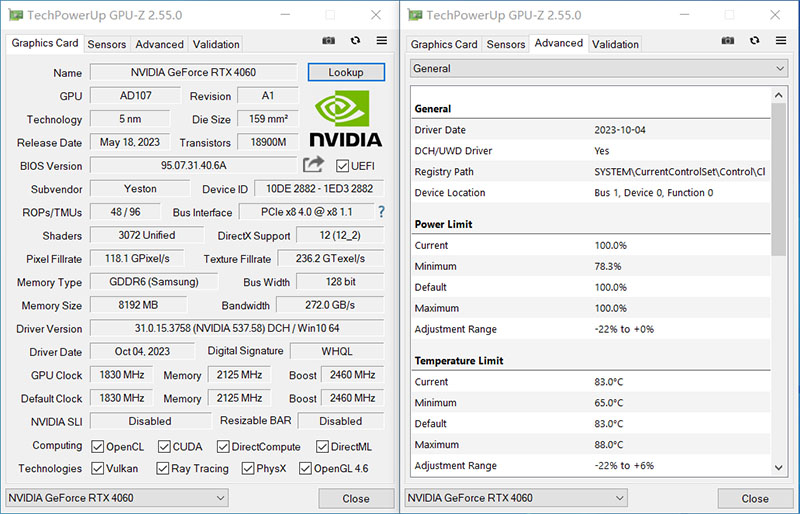
Task: Select Temperature Adjustment Range -22% to +6% row
Action: pos(591,465)
